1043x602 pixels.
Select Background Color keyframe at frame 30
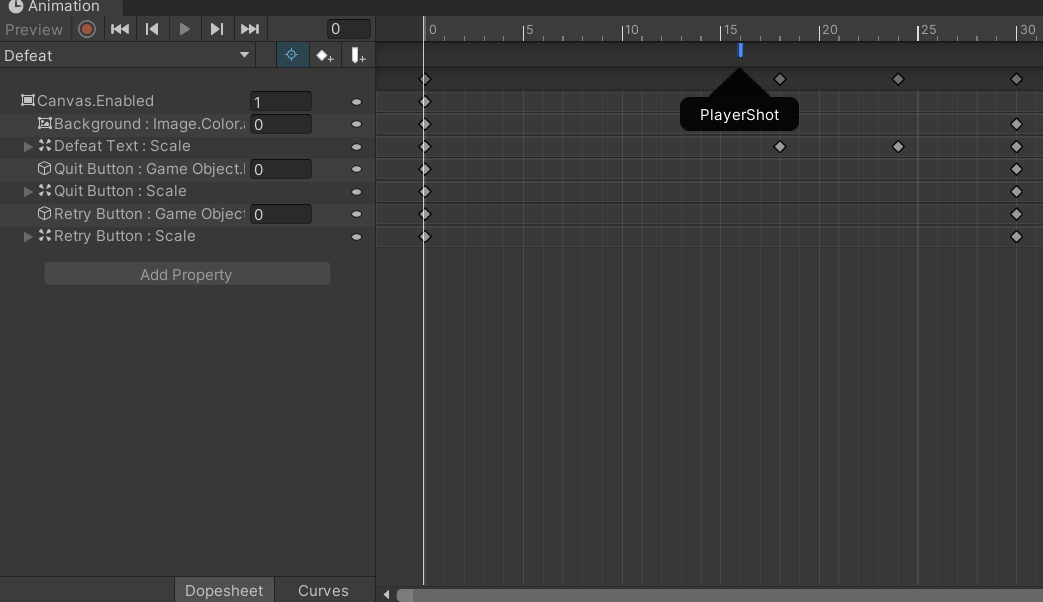pos(1016,124)
